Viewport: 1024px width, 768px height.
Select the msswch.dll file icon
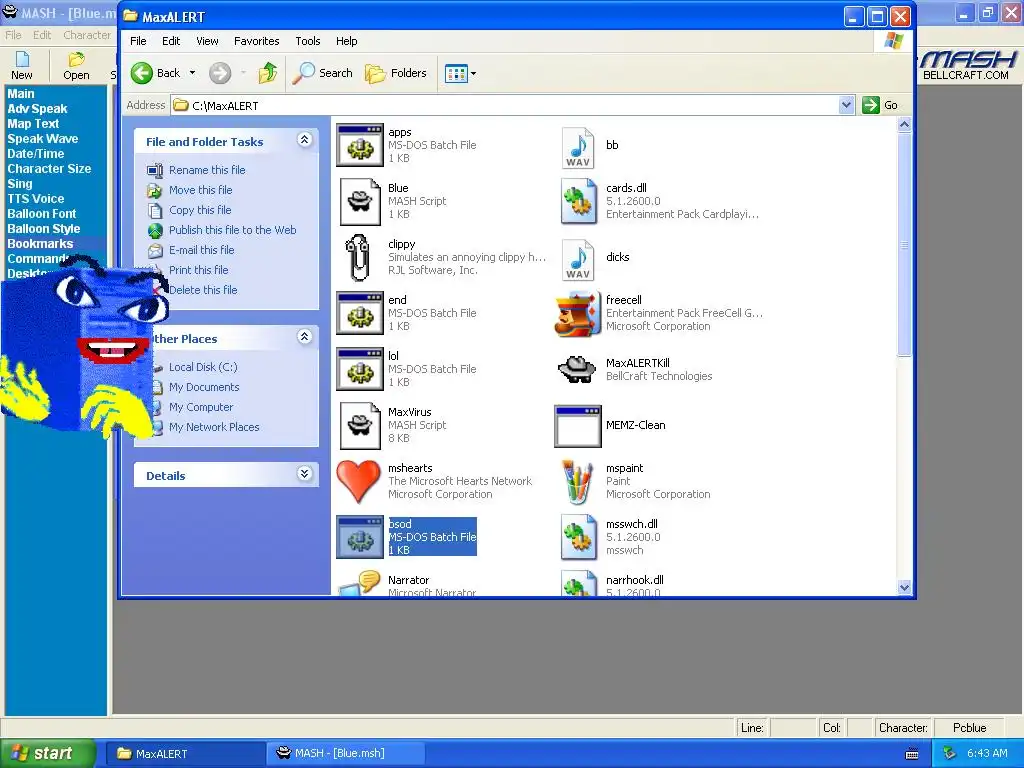coord(578,537)
